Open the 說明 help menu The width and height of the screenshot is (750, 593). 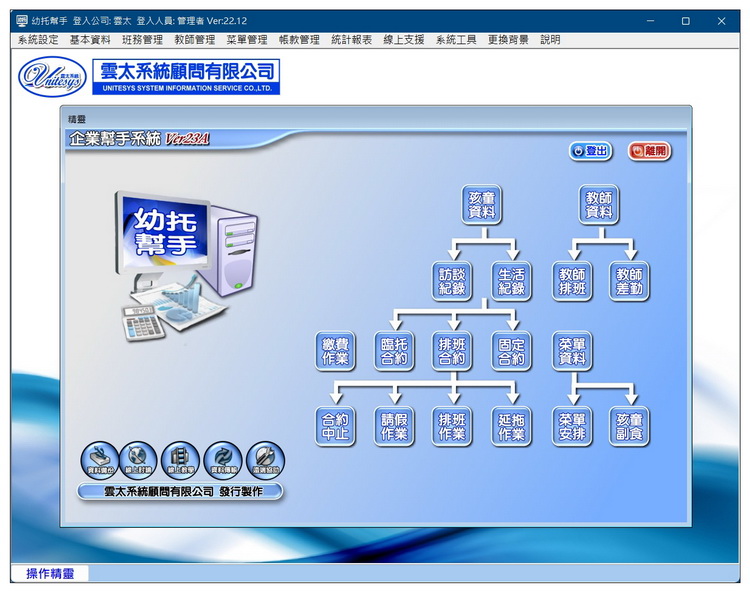click(x=550, y=40)
